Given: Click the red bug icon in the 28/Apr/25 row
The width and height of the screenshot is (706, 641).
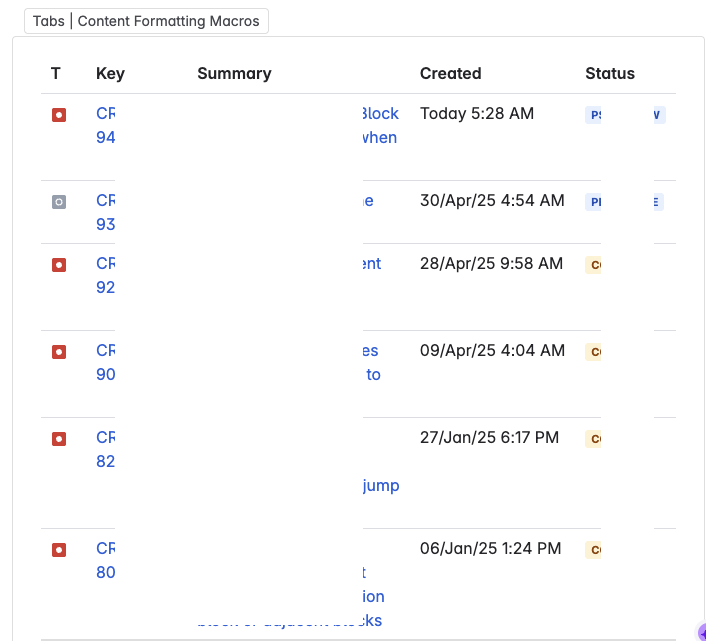Looking at the screenshot, I should click(59, 265).
